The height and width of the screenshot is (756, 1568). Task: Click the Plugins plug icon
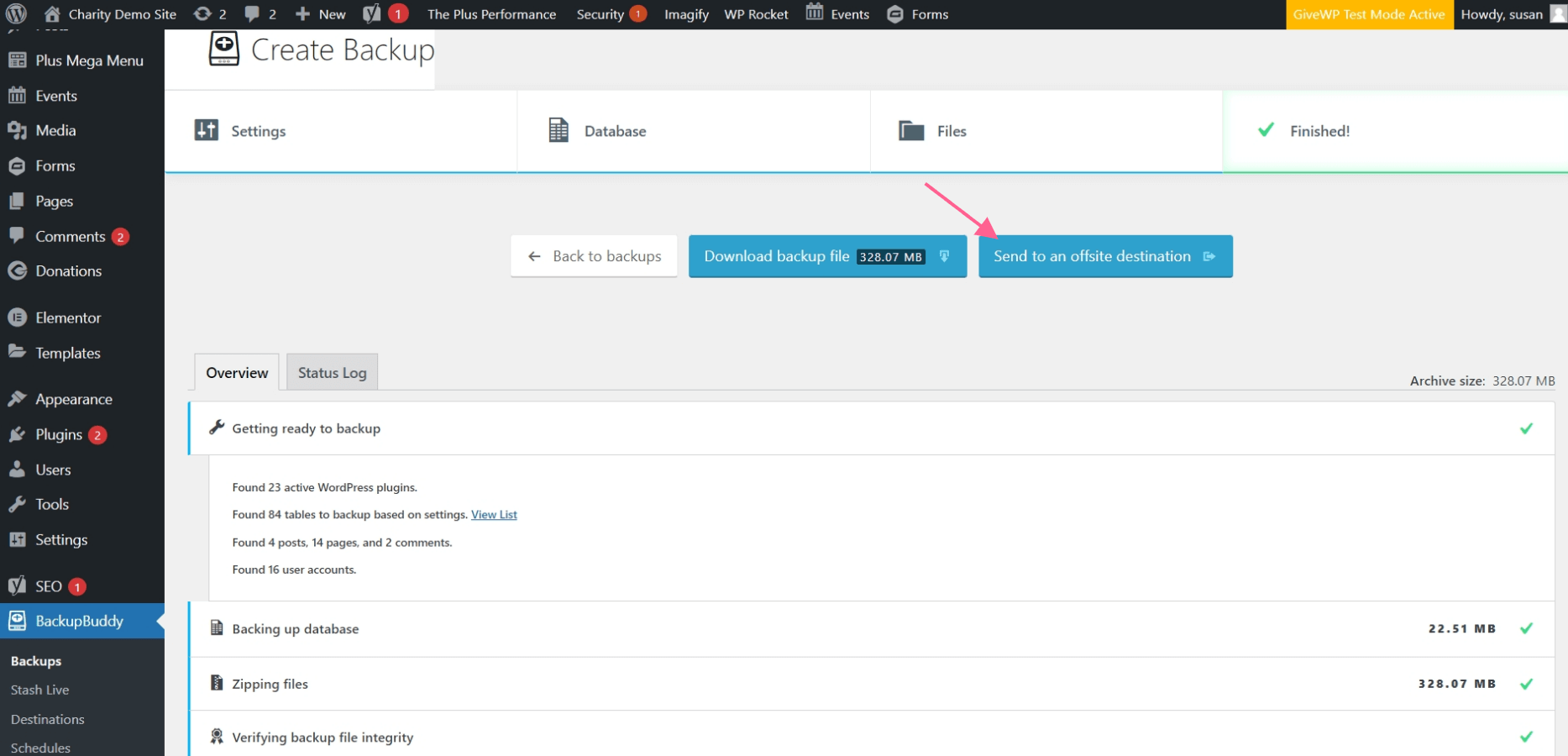click(17, 434)
